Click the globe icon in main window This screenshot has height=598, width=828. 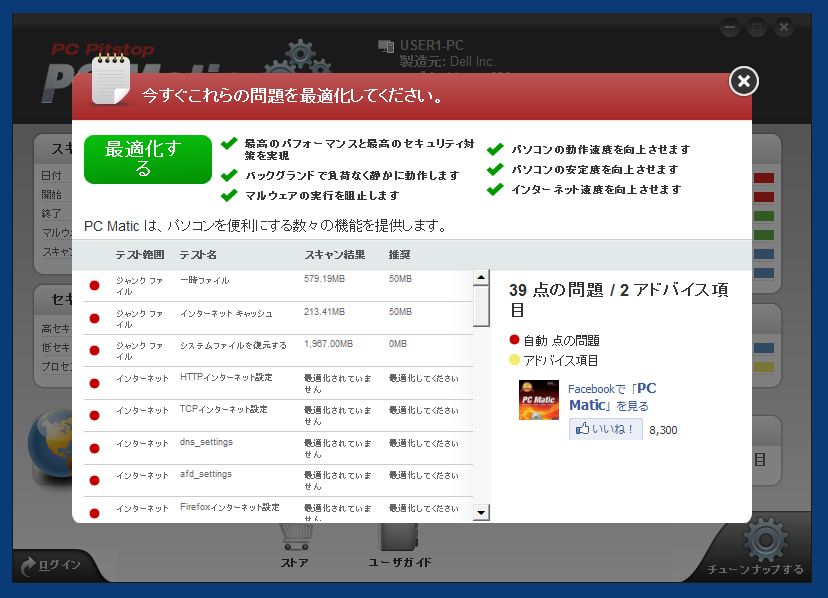50,445
